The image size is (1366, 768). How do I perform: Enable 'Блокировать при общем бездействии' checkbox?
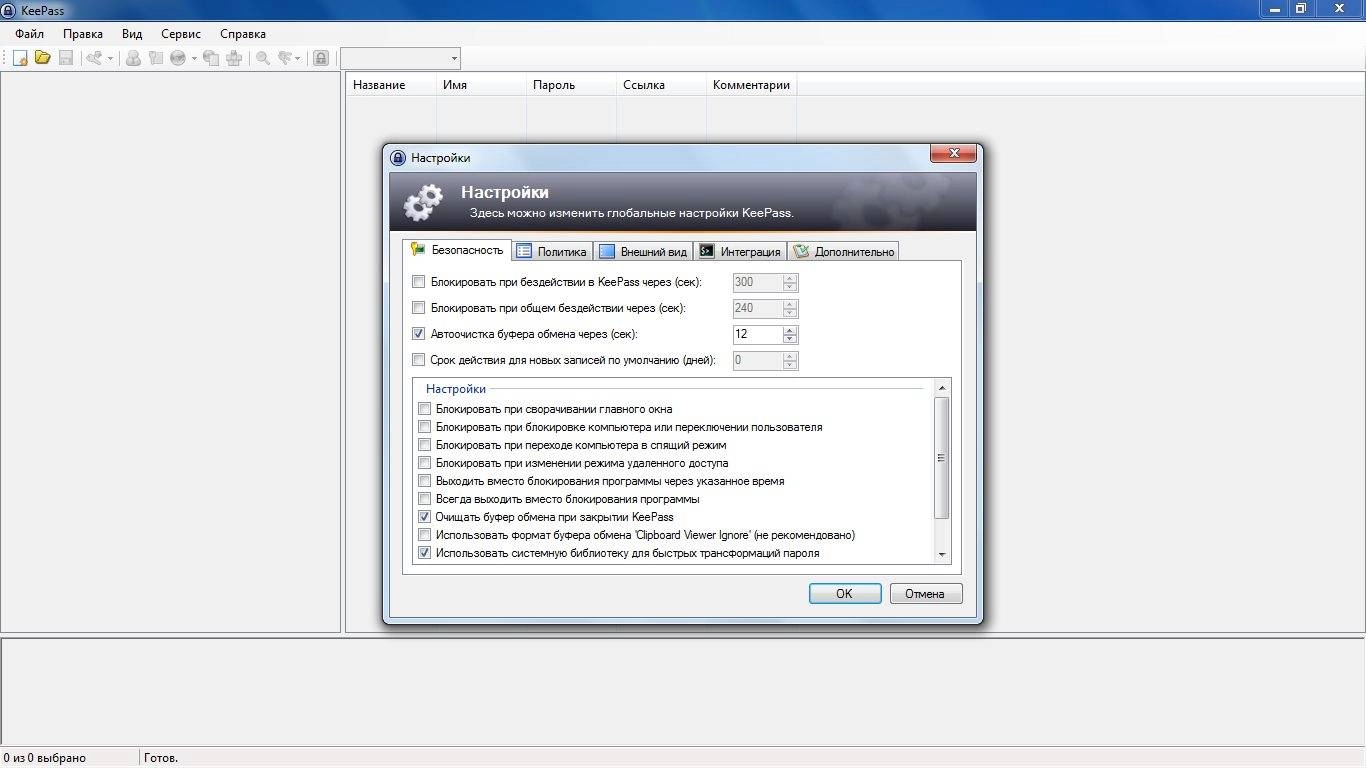[x=419, y=308]
